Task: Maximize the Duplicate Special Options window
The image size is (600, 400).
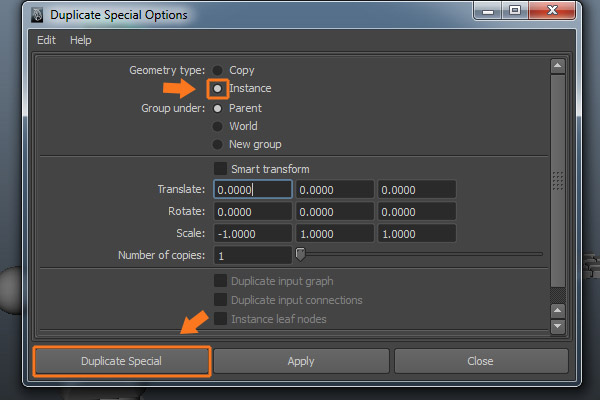Action: (516, 13)
